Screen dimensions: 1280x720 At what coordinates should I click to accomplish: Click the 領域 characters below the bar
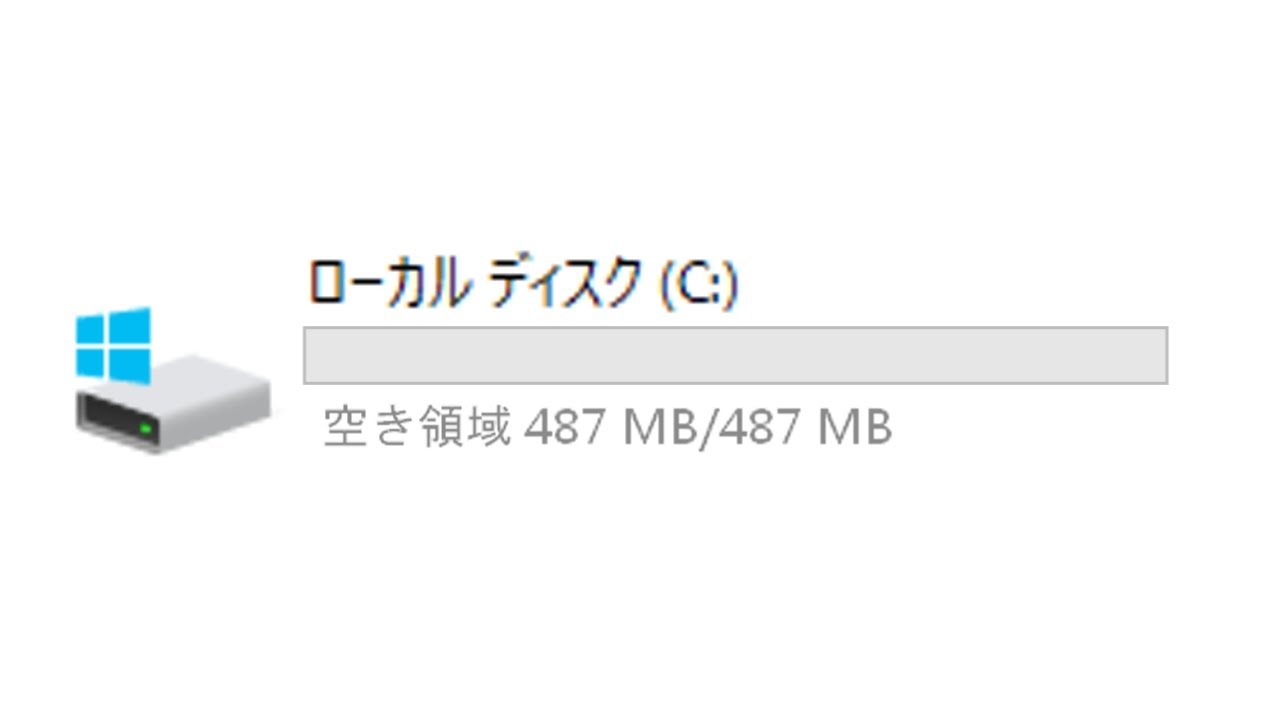pos(465,428)
